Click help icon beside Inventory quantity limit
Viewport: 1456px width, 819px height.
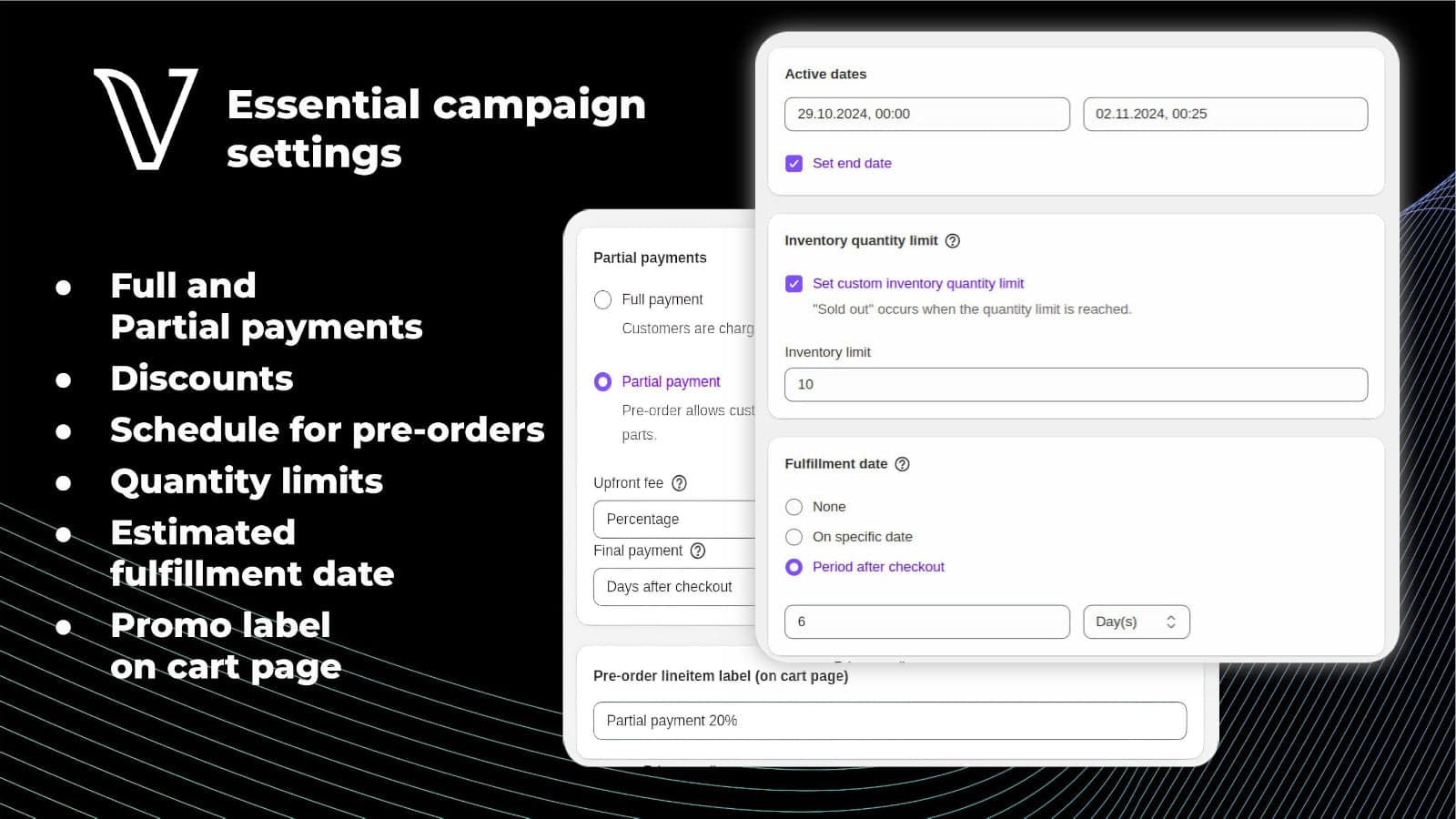pos(953,241)
